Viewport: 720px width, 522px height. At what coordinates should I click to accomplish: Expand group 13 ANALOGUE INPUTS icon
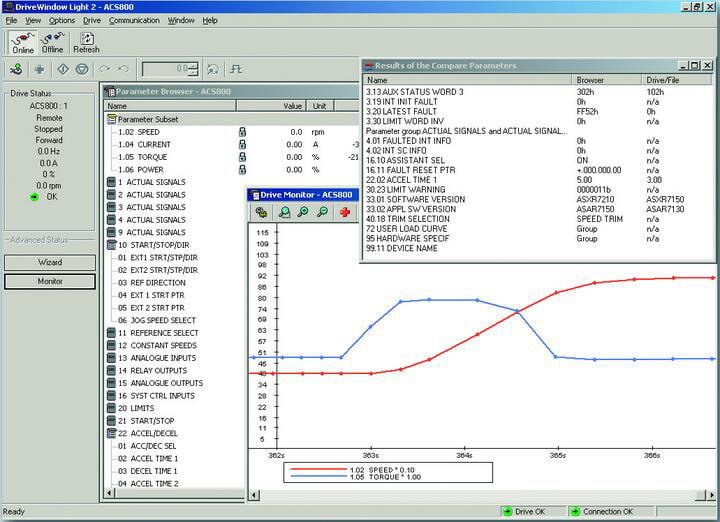pos(111,358)
